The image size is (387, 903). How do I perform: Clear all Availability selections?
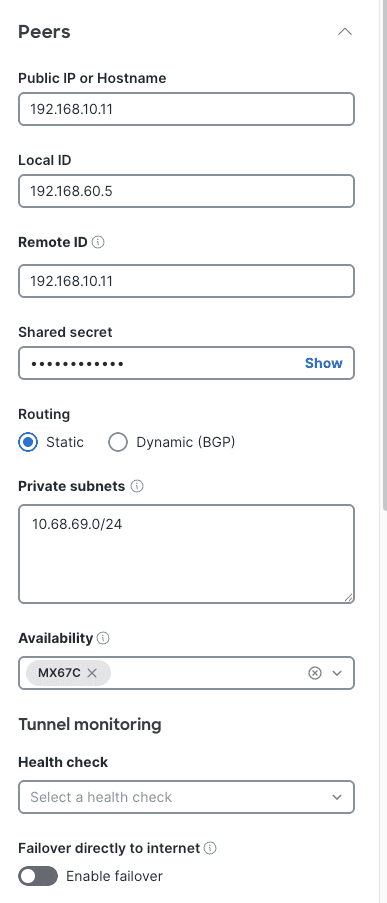[314, 673]
